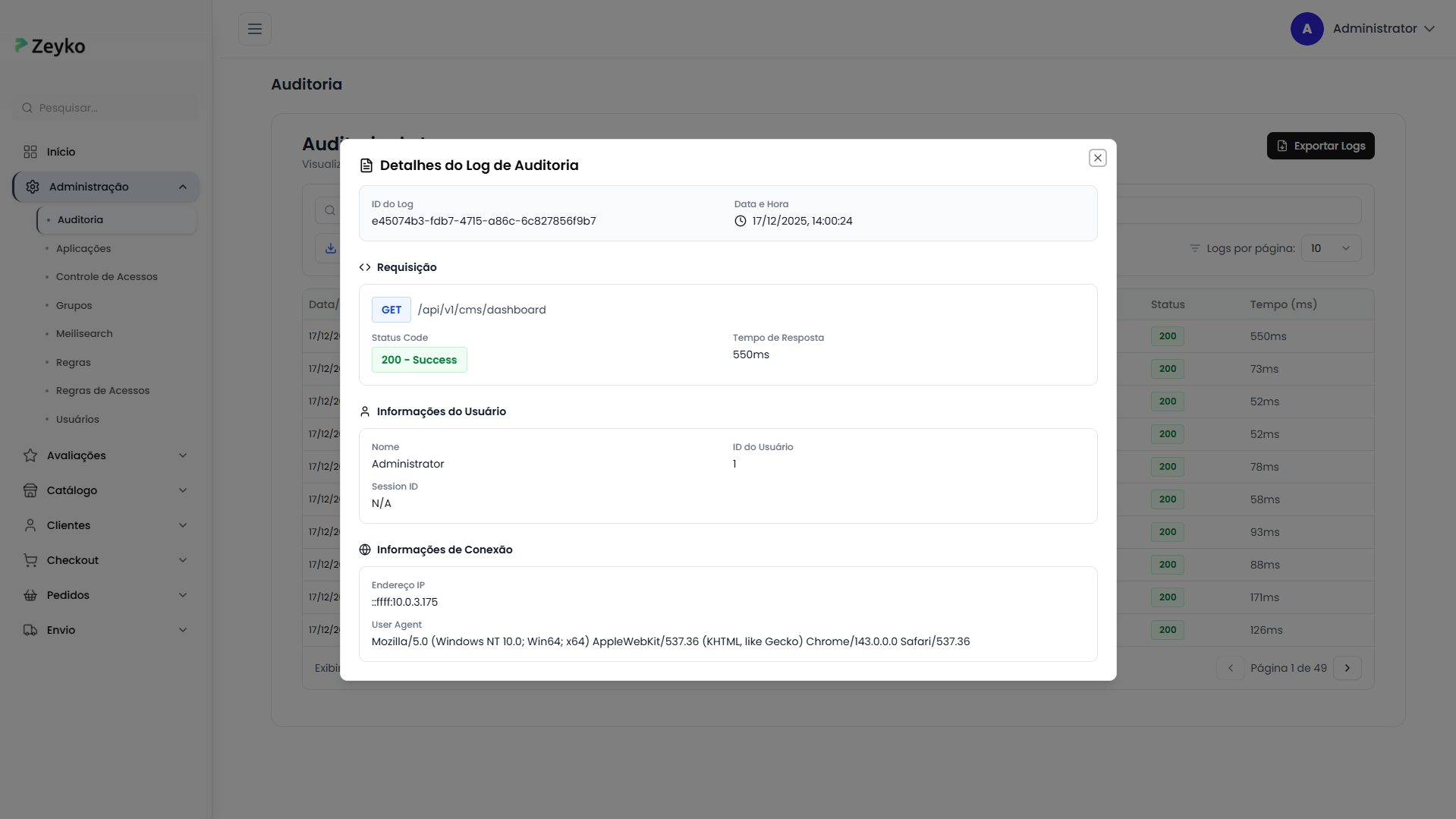The width and height of the screenshot is (1456, 819).
Task: Open the hamburger menu
Action: (254, 28)
